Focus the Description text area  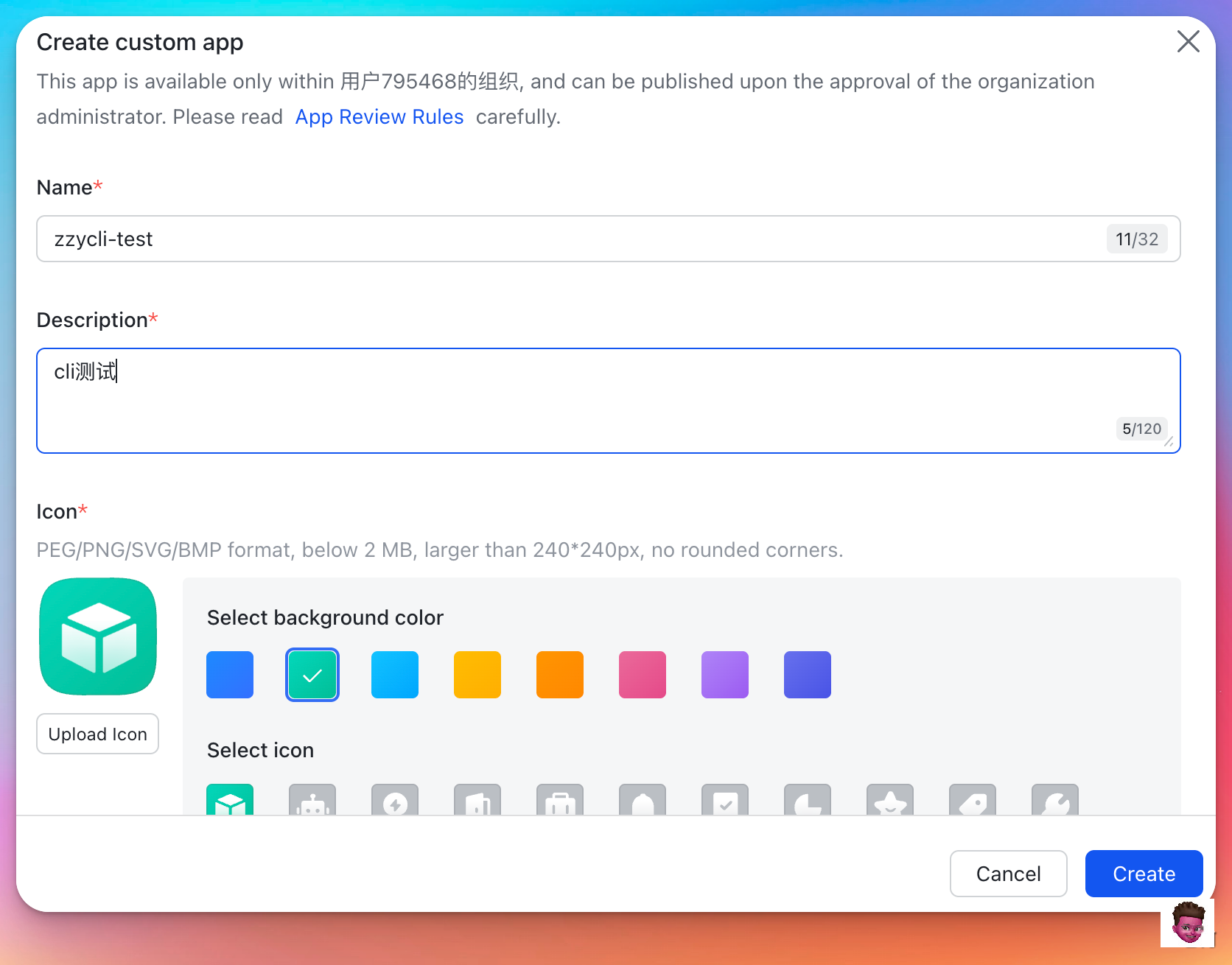pos(609,401)
